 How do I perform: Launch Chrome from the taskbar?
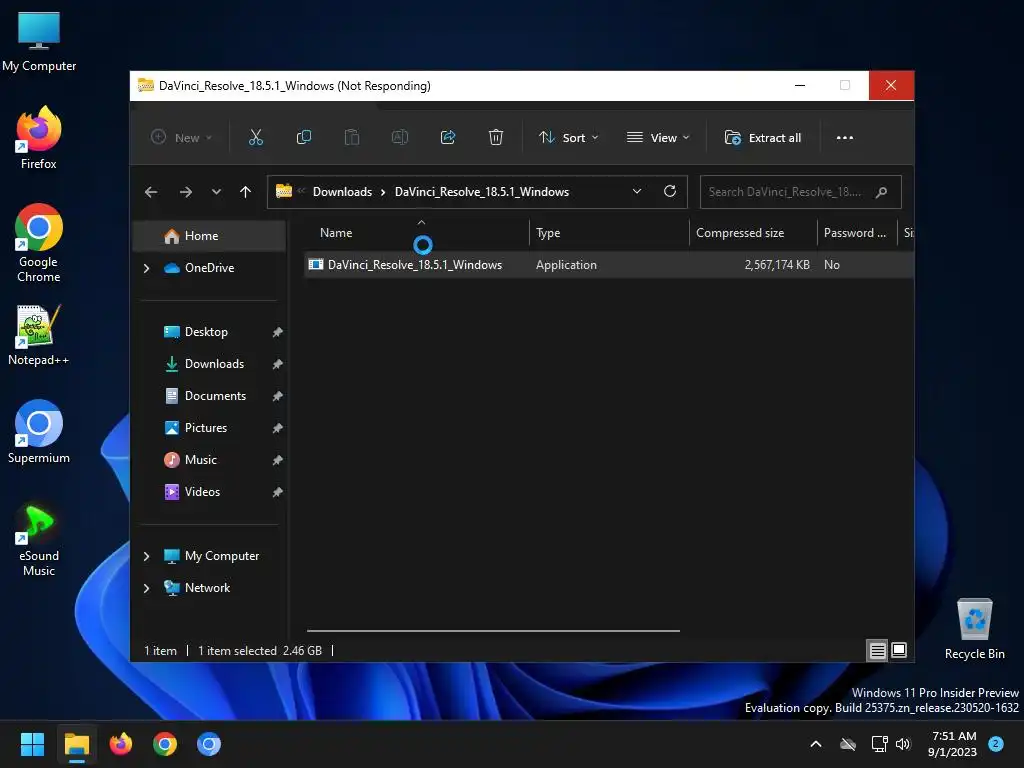click(x=165, y=744)
